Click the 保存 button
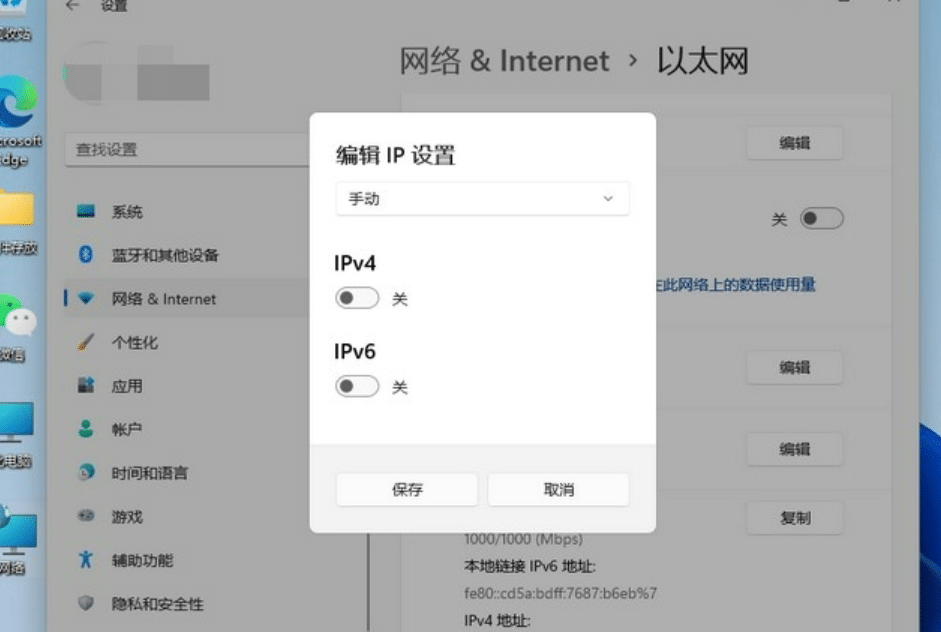This screenshot has width=941, height=632. pyautogui.click(x=406, y=489)
